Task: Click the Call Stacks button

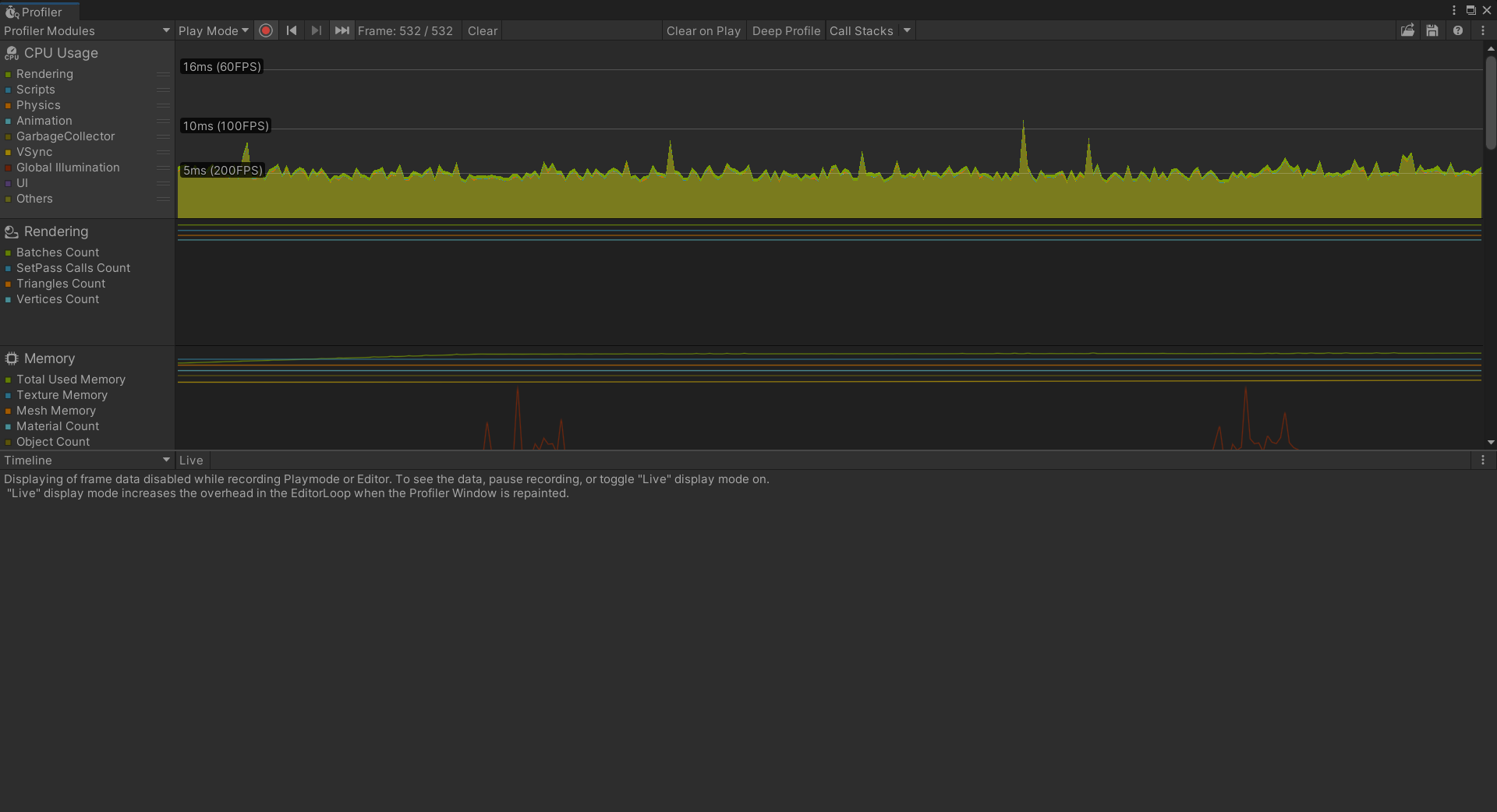Action: click(x=862, y=30)
